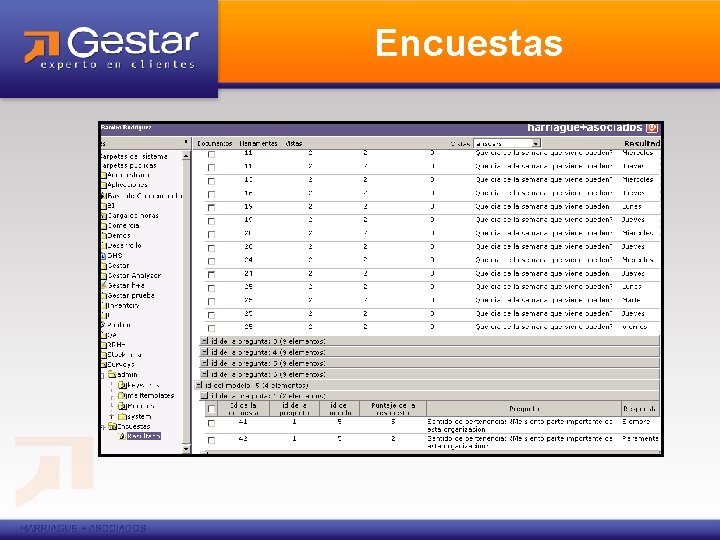
Task: Tick the checkbox for response id 41
Action: [x=211, y=423]
